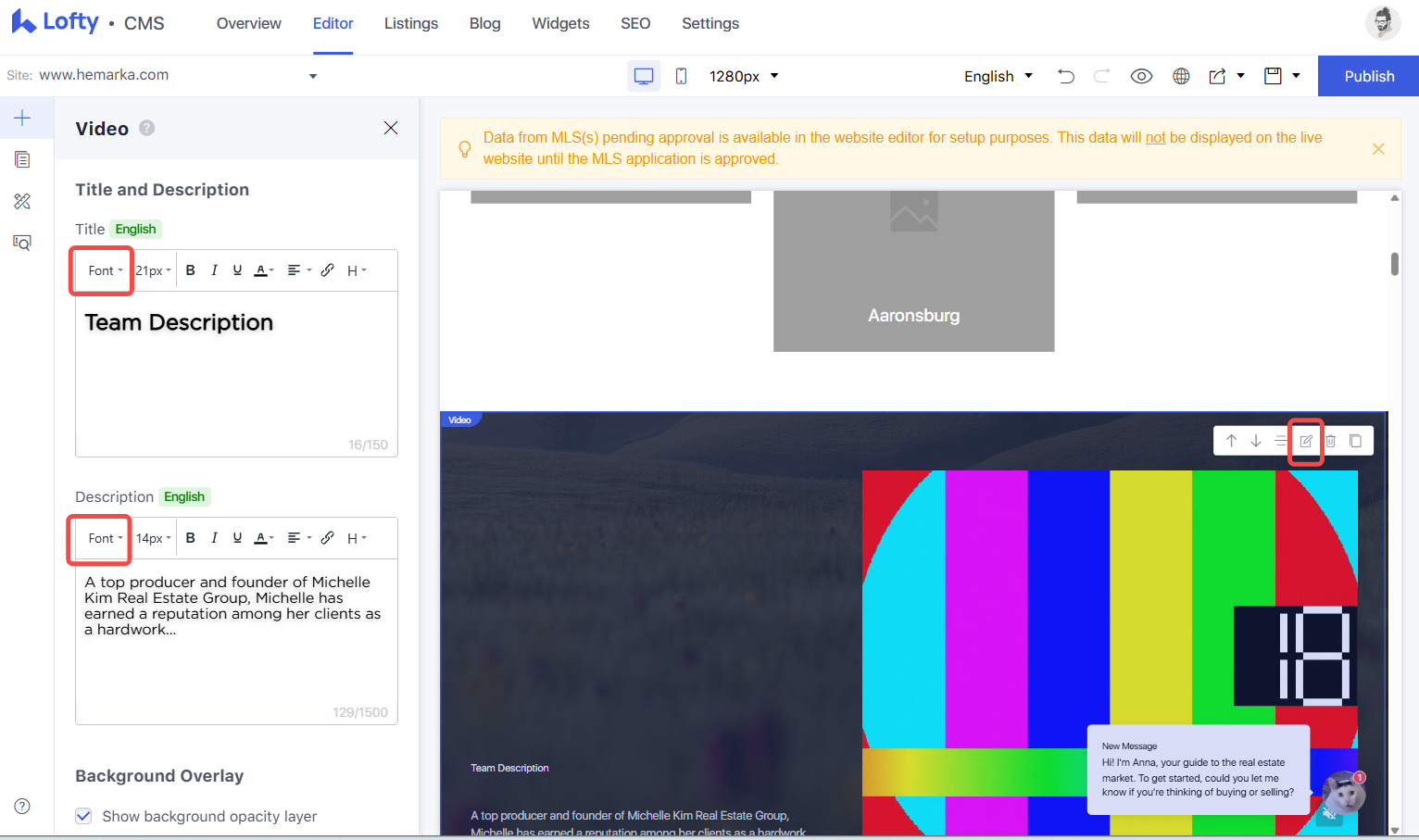The width and height of the screenshot is (1419, 840).
Task: Apply bold in Title toolbar
Action: (191, 270)
